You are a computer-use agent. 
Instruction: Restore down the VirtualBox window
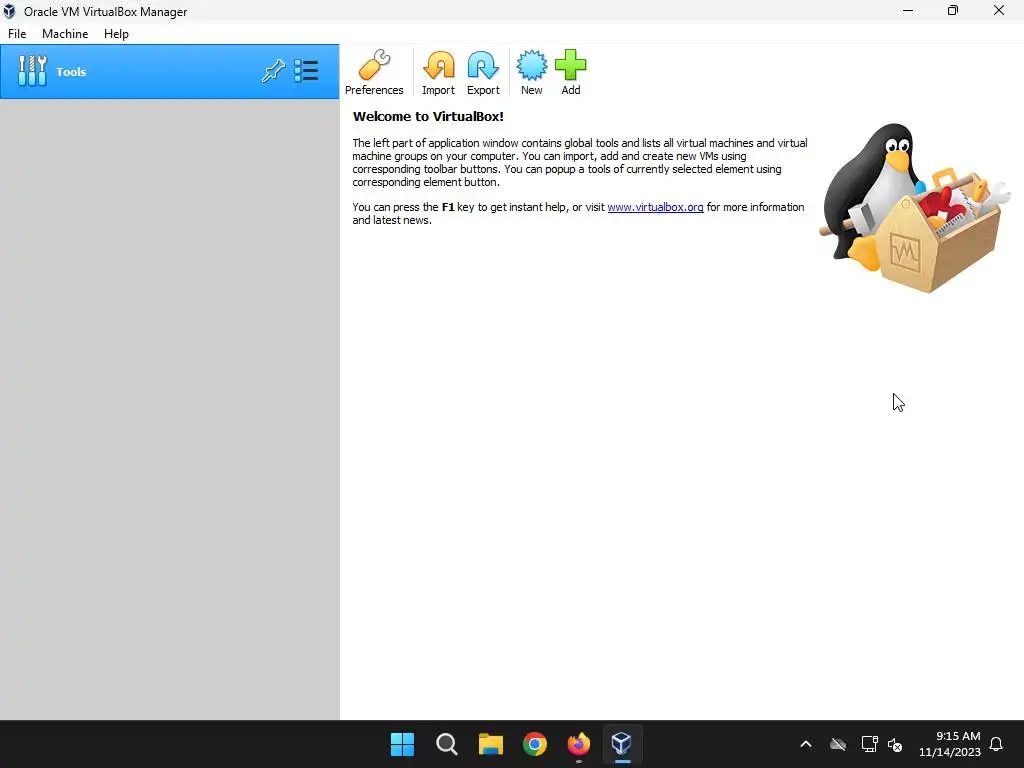pyautogui.click(x=953, y=10)
